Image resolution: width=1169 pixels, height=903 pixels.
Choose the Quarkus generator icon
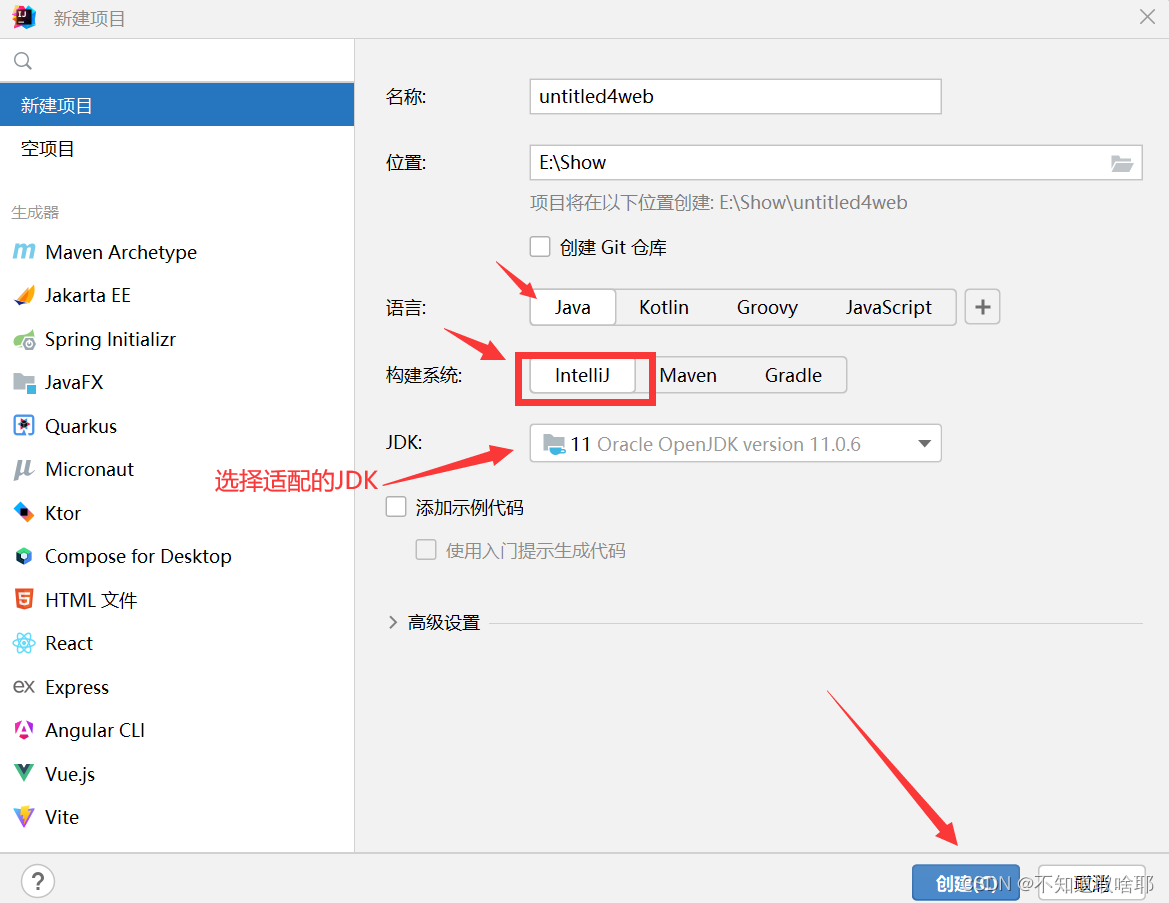point(24,426)
